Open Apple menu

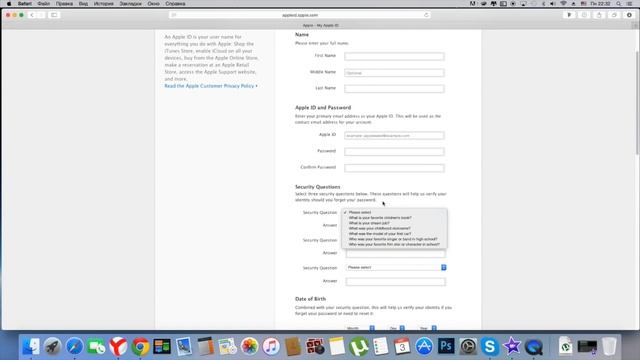[x=9, y=4]
